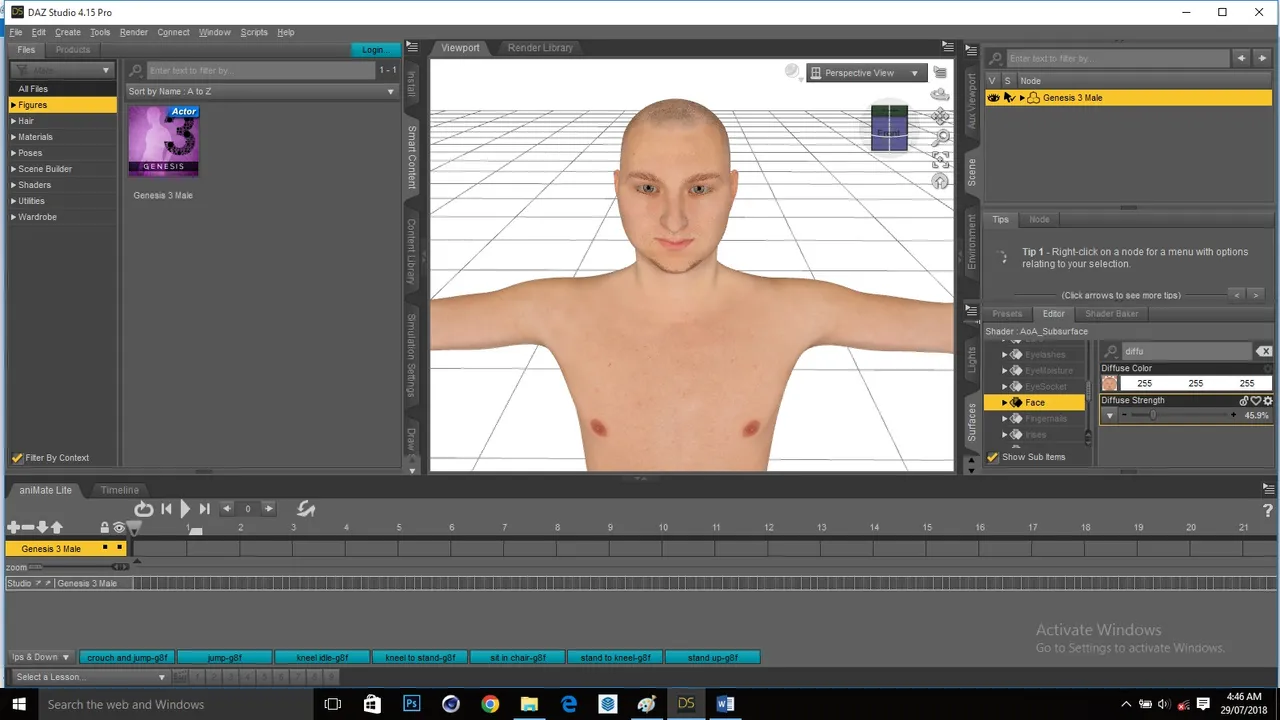Screen dimensions: 1280x720
Task: Open the Sort by Name dropdown
Action: coord(262,91)
